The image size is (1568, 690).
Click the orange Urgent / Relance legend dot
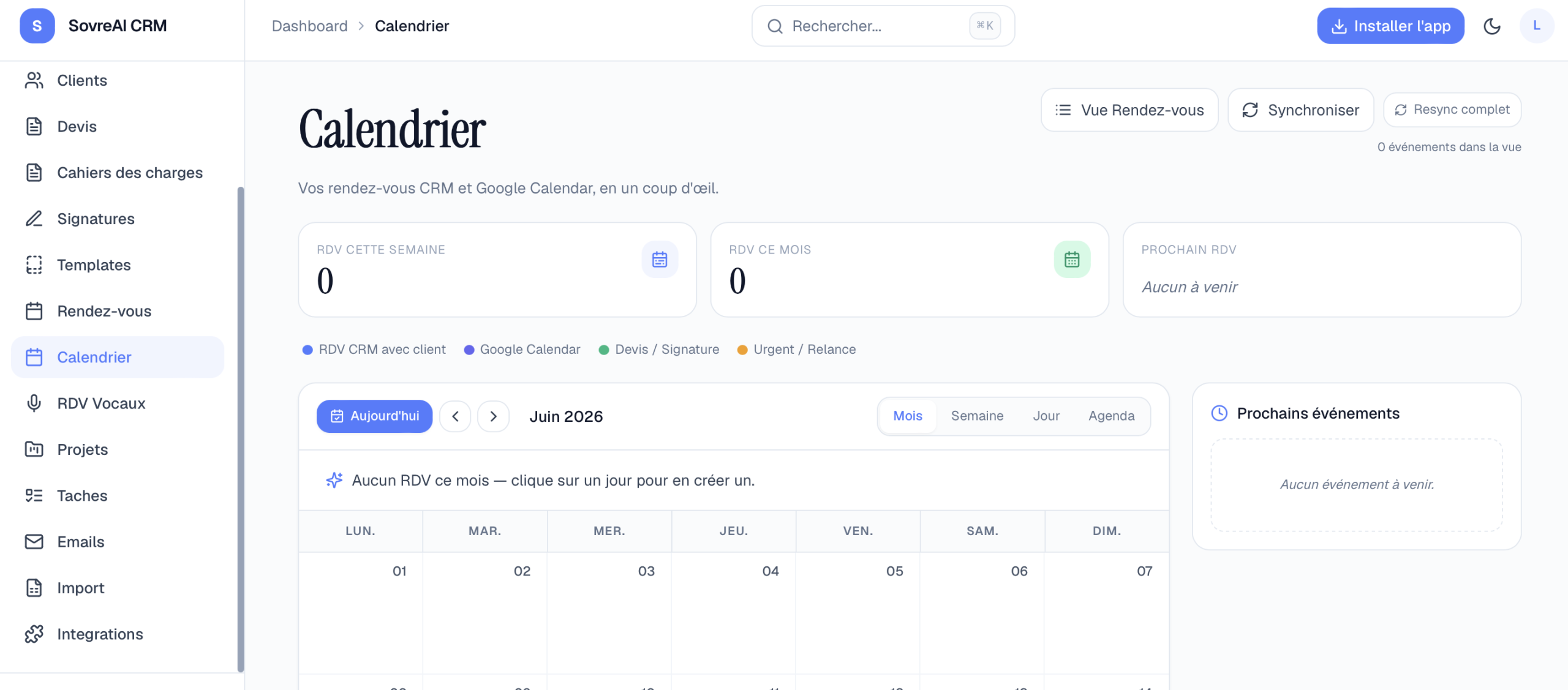coord(742,350)
